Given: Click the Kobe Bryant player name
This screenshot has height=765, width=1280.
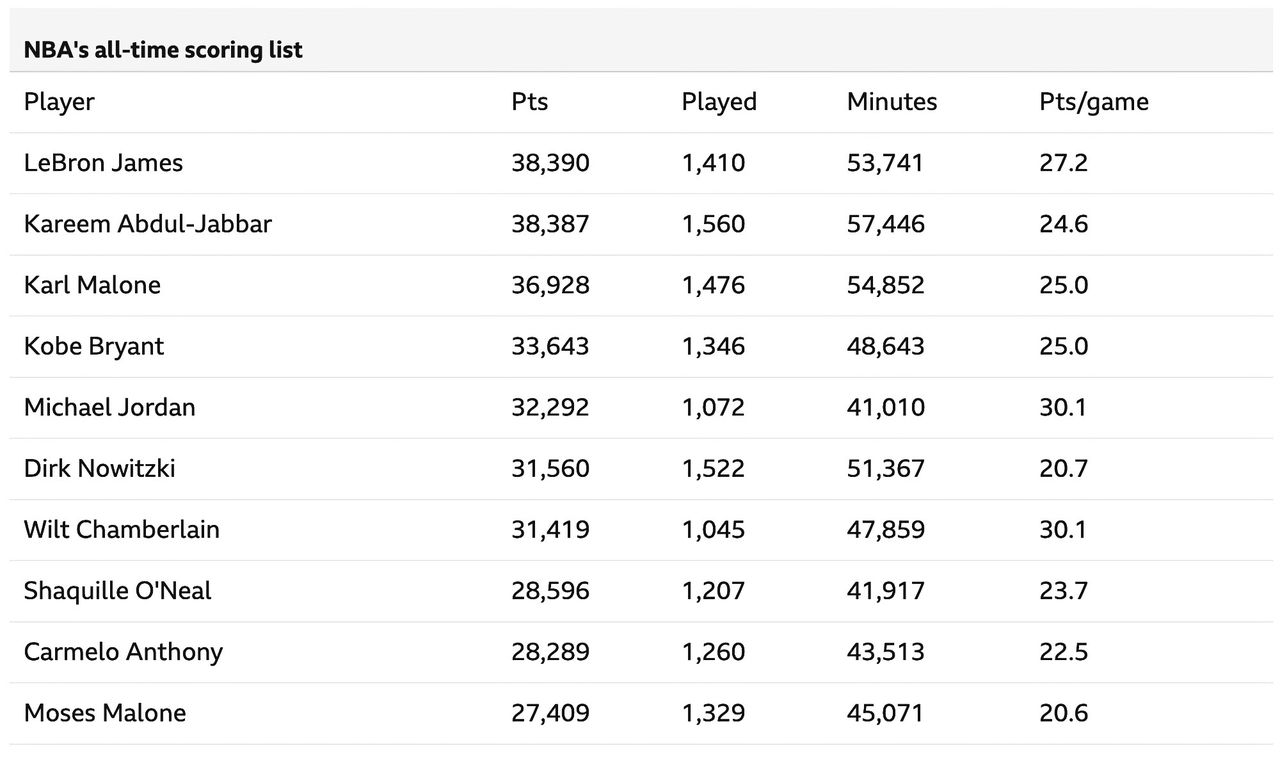Looking at the screenshot, I should click(94, 346).
